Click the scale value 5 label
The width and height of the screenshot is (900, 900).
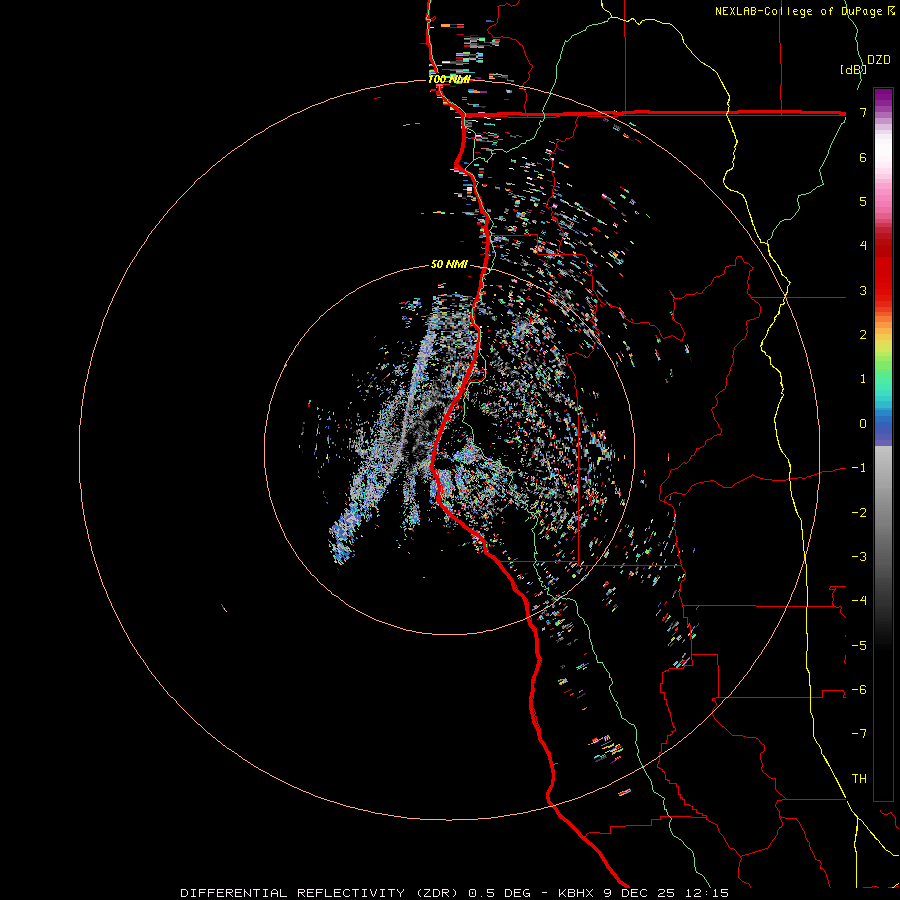(863, 201)
